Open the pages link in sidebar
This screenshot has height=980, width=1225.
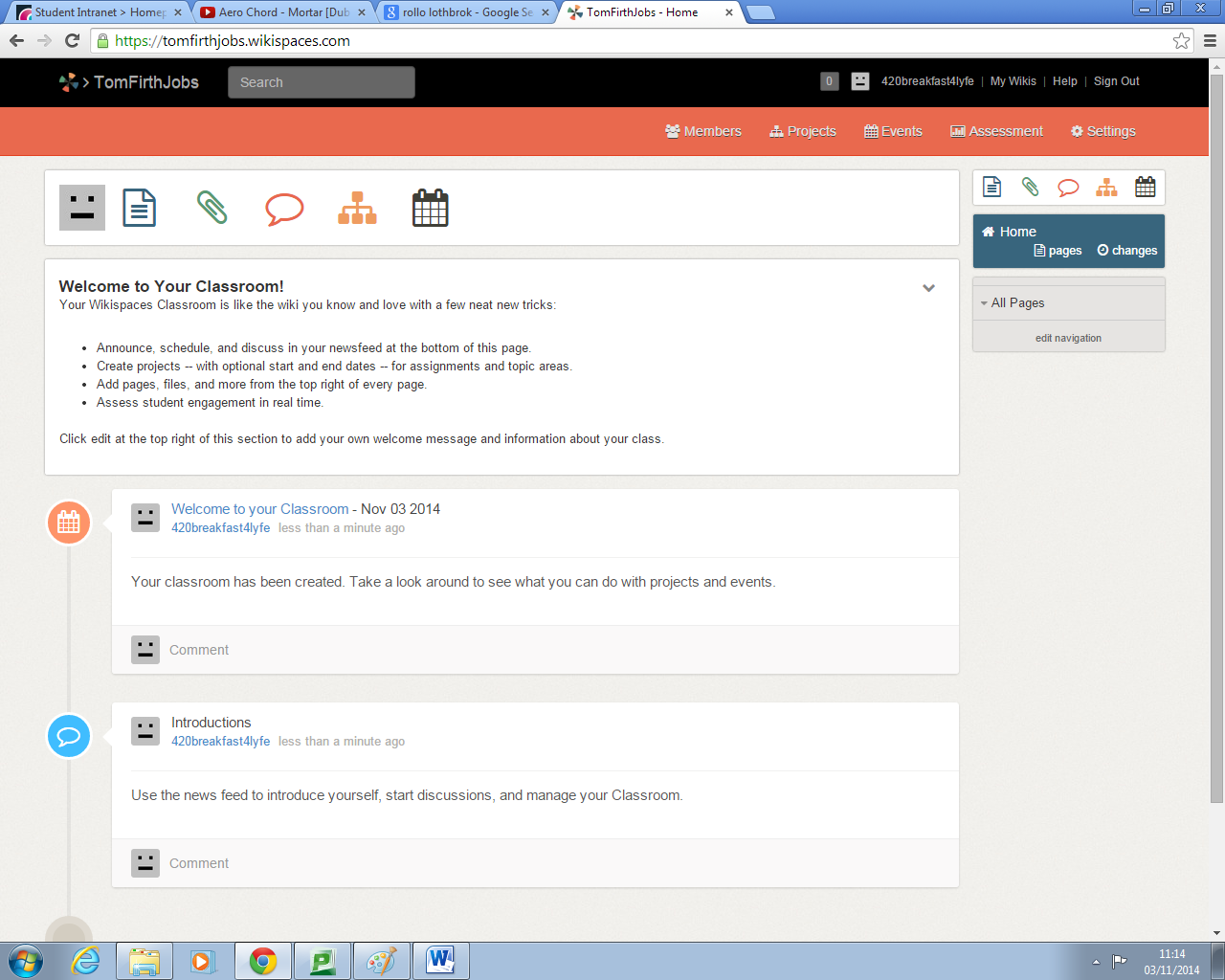pos(1058,251)
